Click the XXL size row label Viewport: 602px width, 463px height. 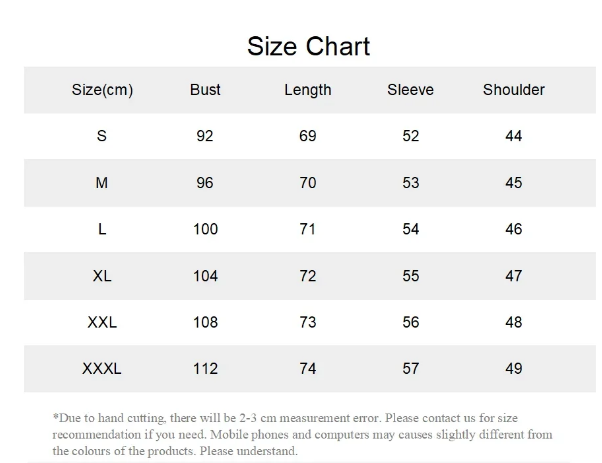(x=102, y=322)
